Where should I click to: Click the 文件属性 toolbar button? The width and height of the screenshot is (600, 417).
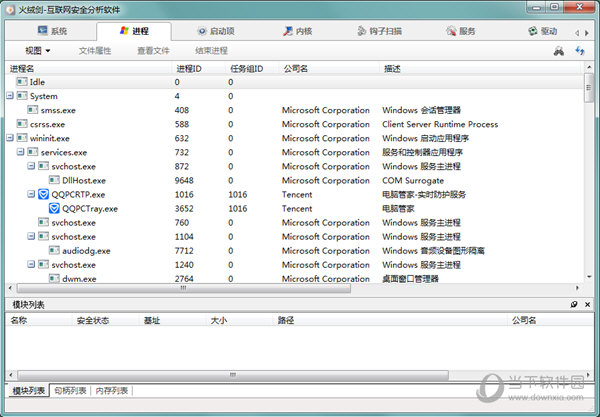click(95, 50)
